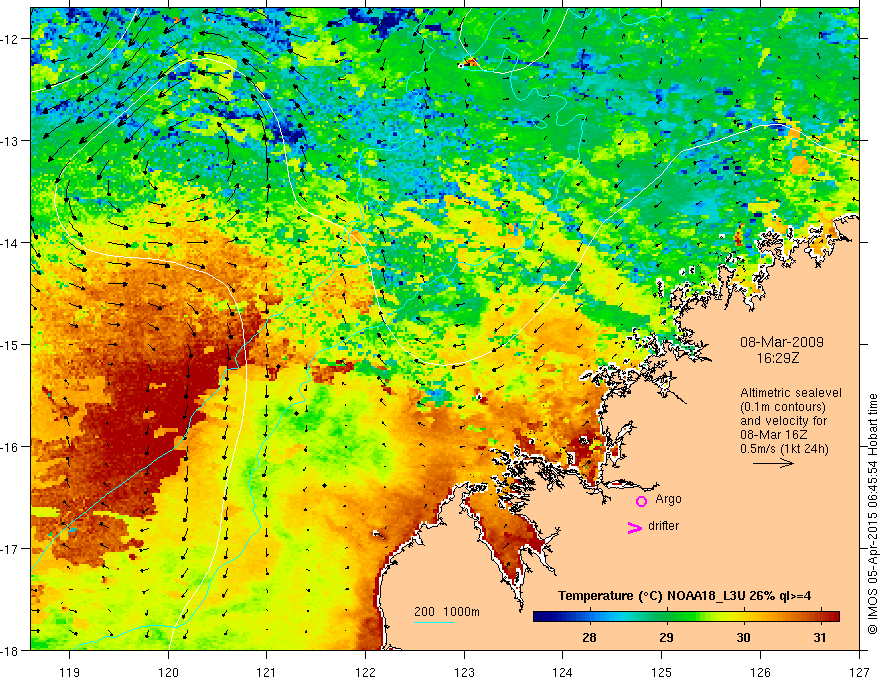Click the cyan 200/1000m isobath legend line
The height and width of the screenshot is (680, 880).
point(434,622)
